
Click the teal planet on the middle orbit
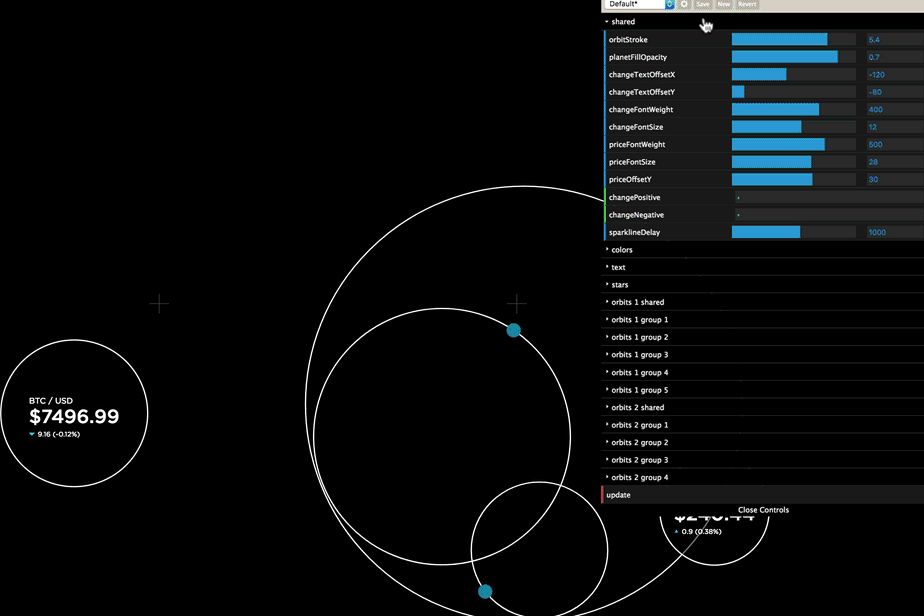[513, 330]
